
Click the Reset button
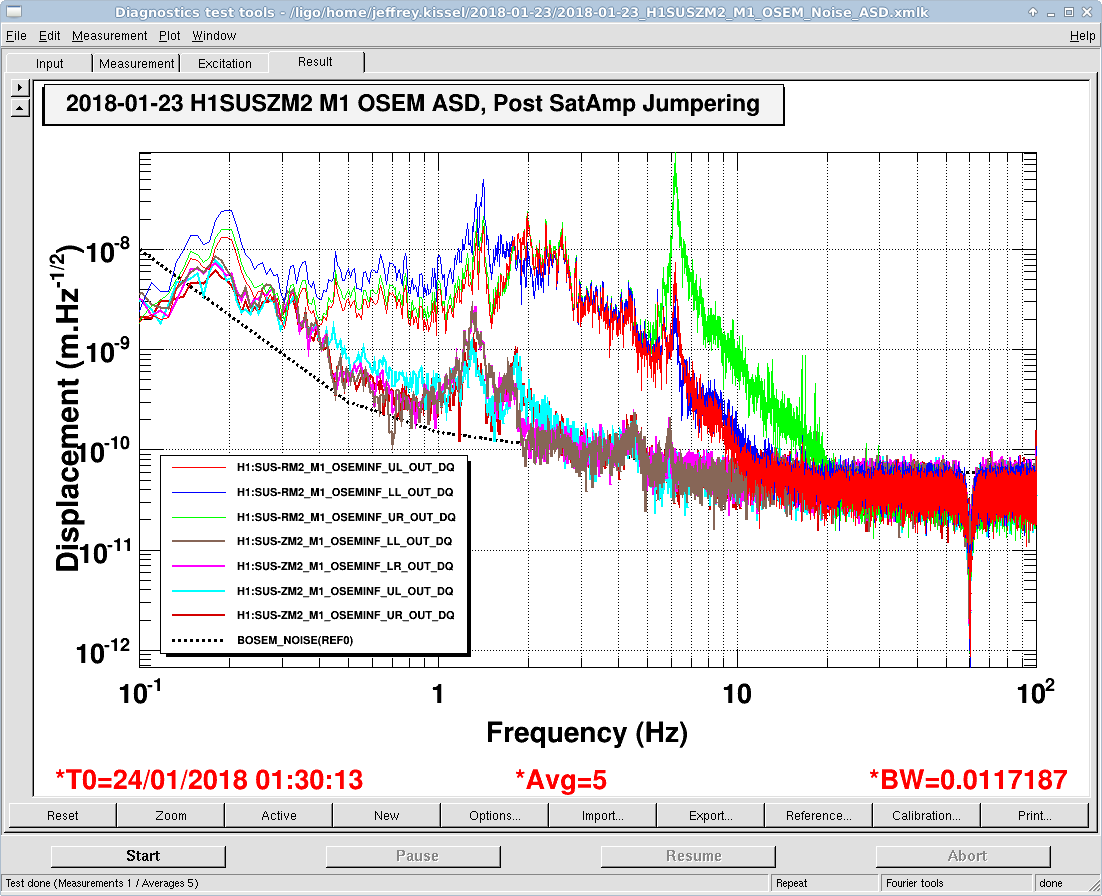63,815
